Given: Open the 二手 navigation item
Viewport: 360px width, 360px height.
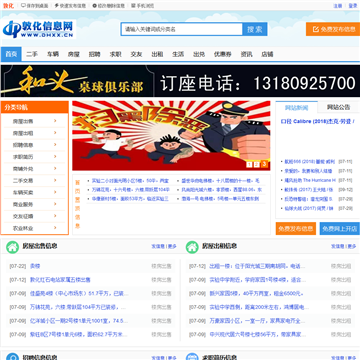Looking at the screenshot, I should (32, 54).
